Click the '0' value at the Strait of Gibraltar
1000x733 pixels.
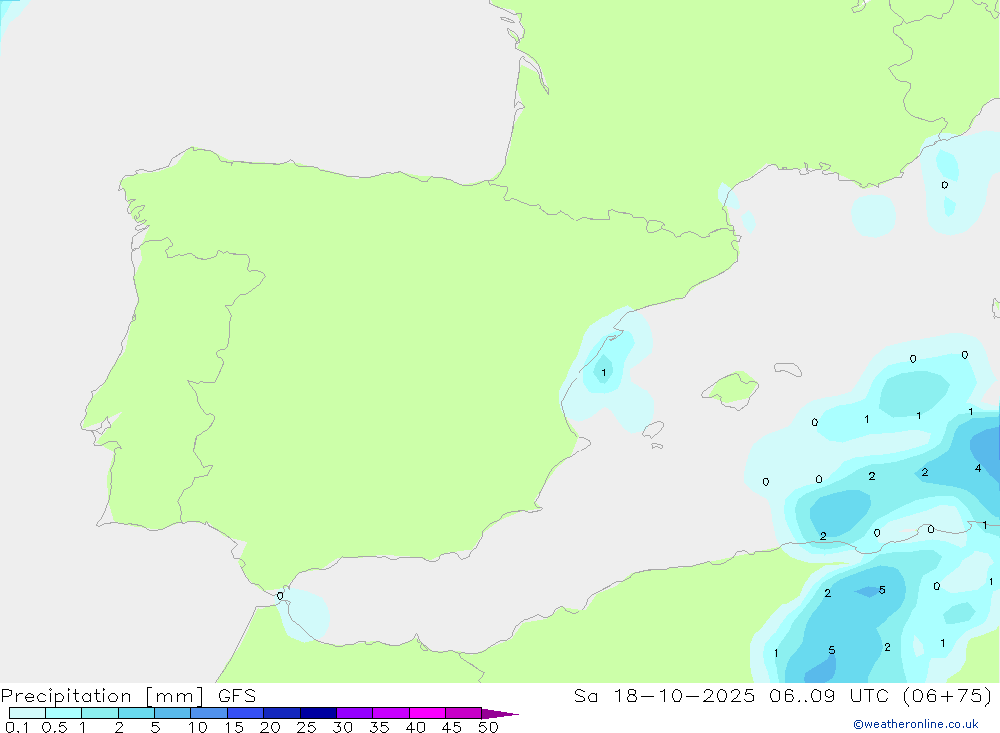pos(280,596)
